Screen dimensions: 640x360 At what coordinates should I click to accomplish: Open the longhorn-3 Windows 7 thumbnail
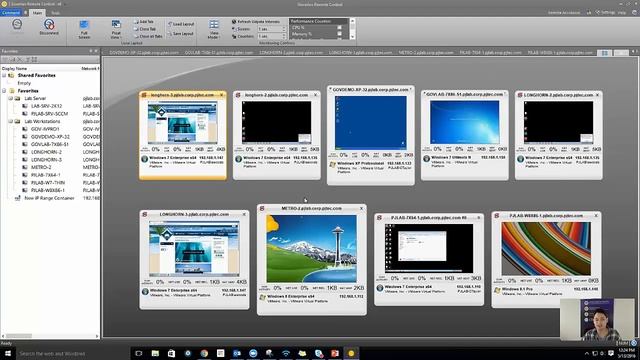point(182,123)
